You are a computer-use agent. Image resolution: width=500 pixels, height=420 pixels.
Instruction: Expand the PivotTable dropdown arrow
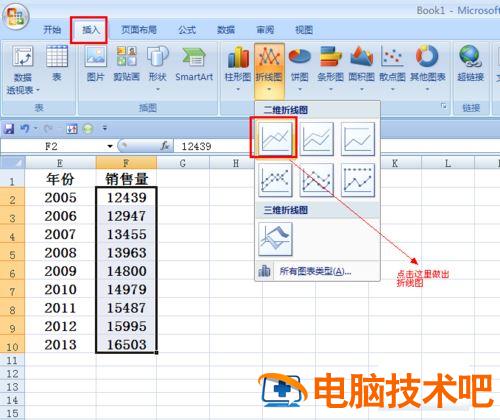click(38, 90)
